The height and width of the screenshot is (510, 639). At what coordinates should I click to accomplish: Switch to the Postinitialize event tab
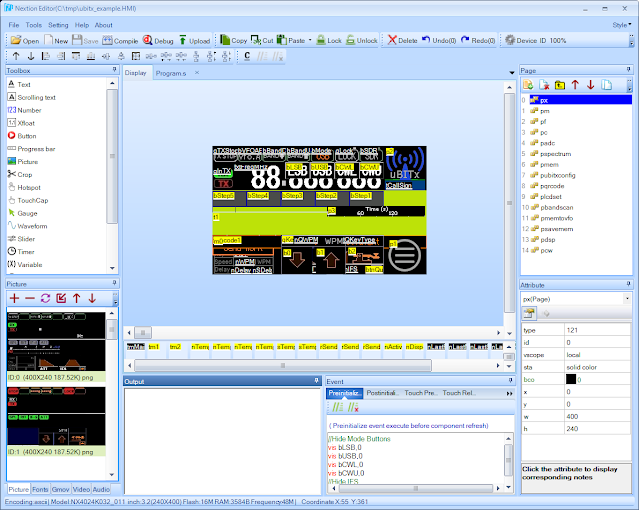(381, 393)
